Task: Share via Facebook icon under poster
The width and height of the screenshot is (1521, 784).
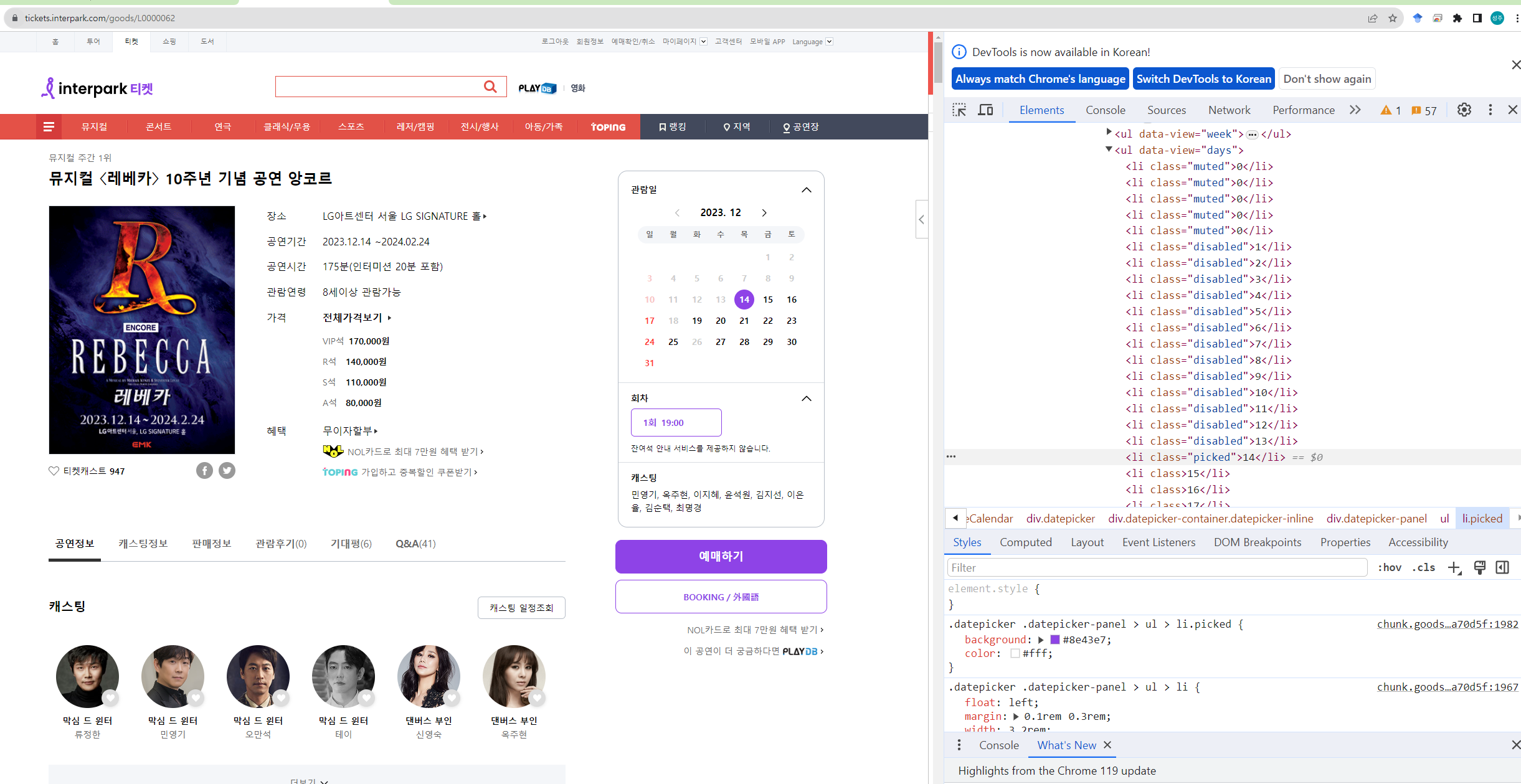Action: 204,471
